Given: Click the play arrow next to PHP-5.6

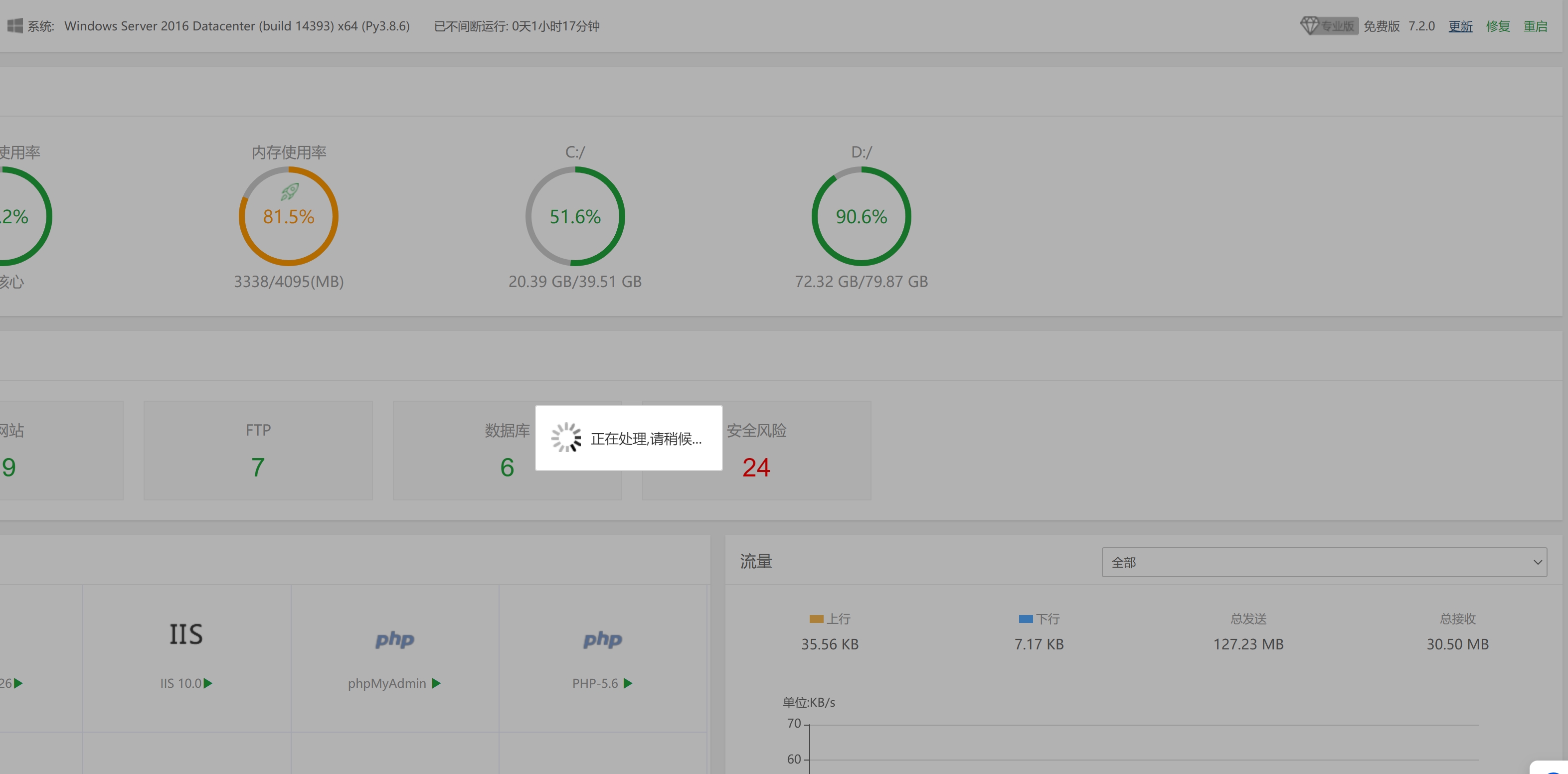Looking at the screenshot, I should [x=628, y=683].
